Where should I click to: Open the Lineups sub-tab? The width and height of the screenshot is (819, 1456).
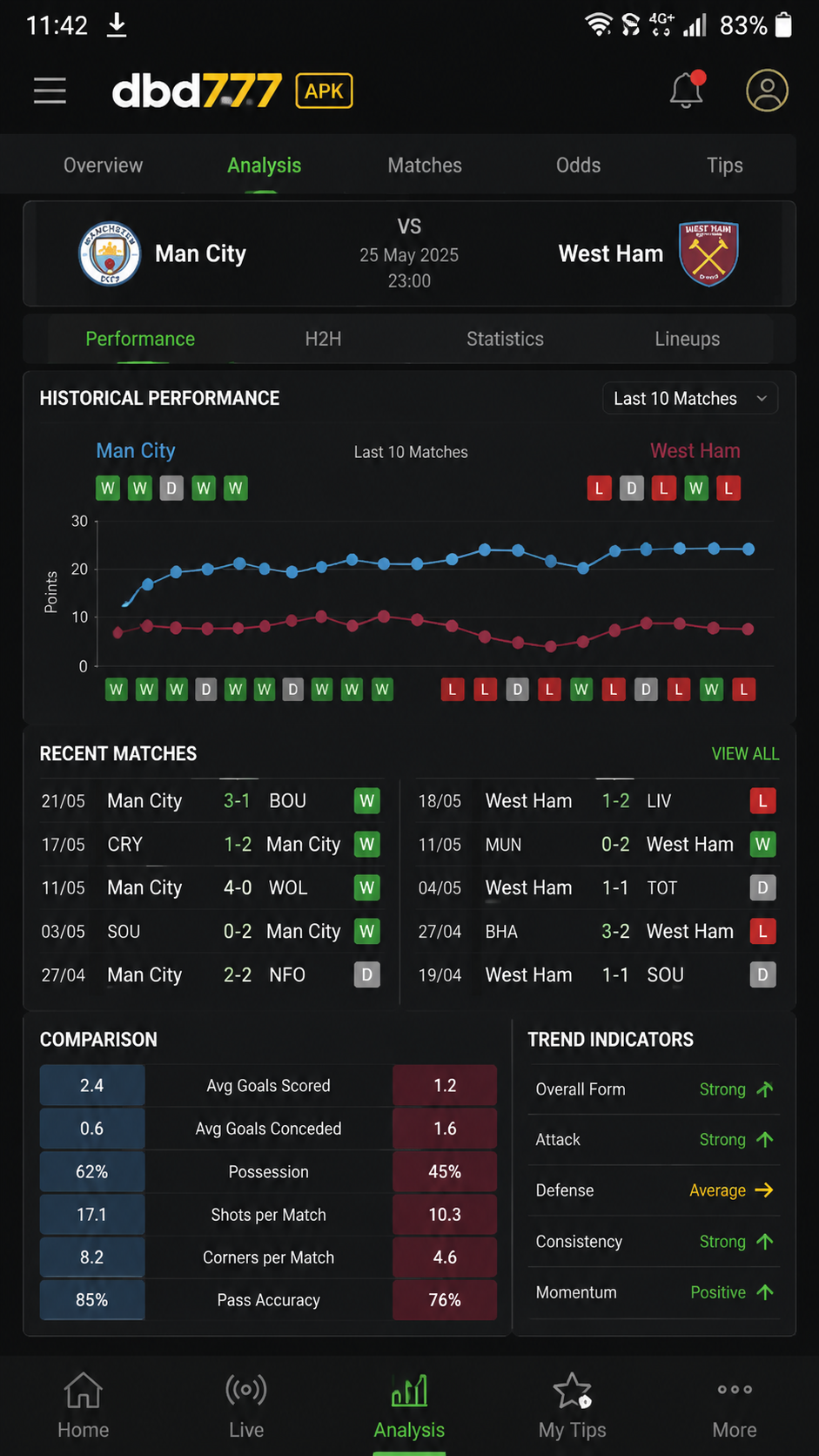(x=687, y=339)
